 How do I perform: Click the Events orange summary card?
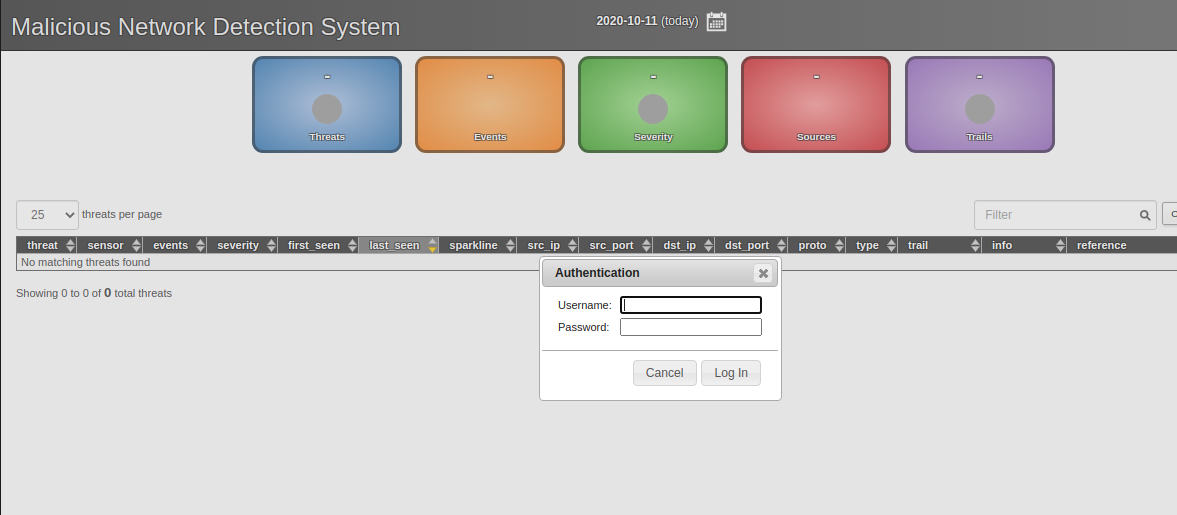pyautogui.click(x=489, y=104)
